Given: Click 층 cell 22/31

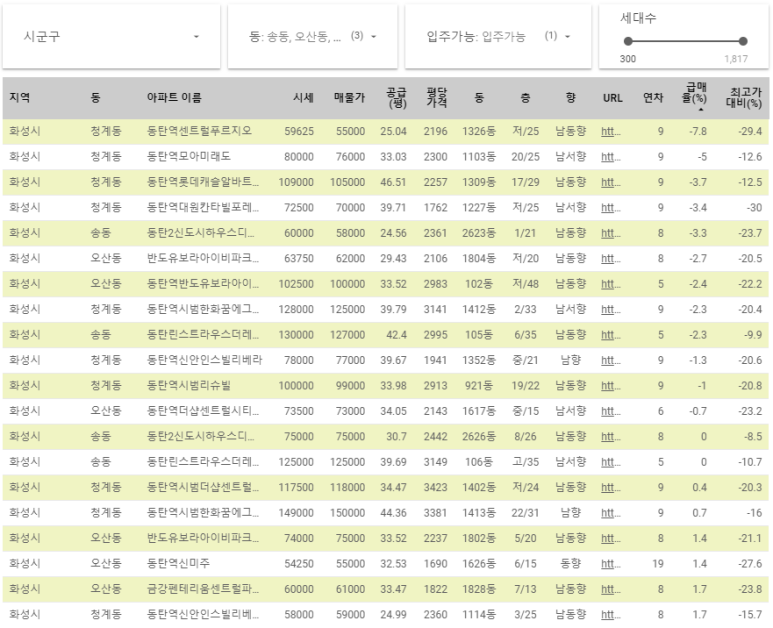Looking at the screenshot, I should tap(526, 513).
